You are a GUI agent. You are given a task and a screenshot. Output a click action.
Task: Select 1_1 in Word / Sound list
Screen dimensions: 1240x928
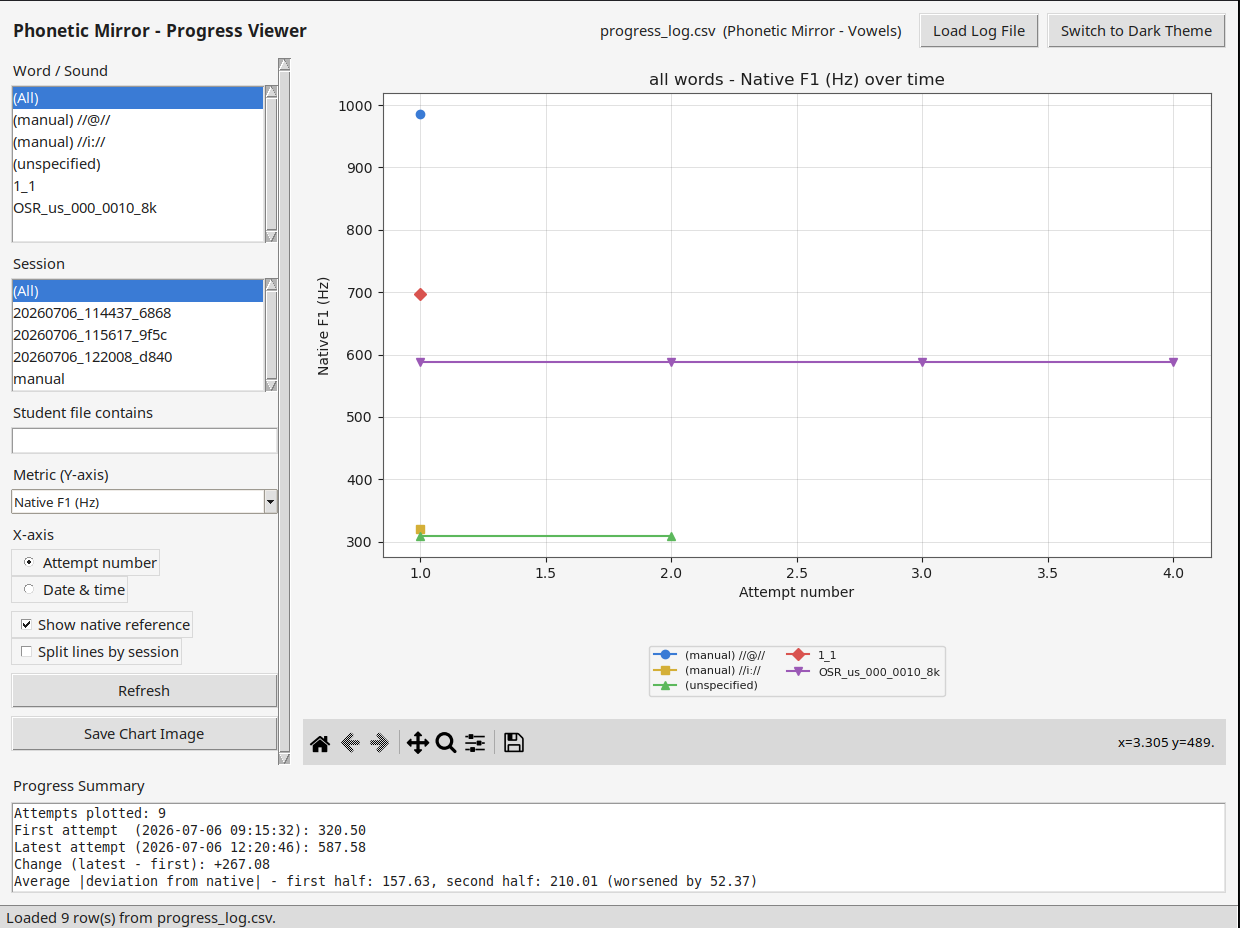coord(138,186)
